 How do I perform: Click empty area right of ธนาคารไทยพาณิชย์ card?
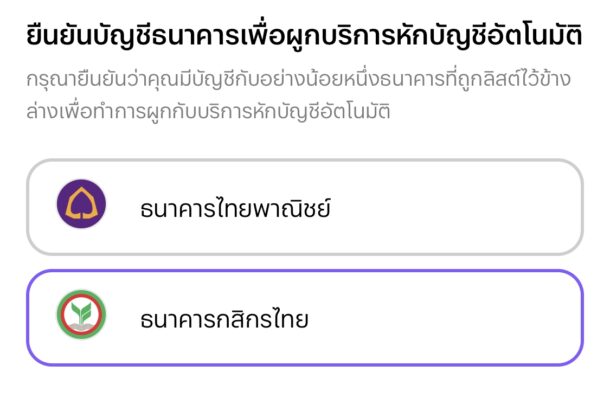(x=455, y=207)
